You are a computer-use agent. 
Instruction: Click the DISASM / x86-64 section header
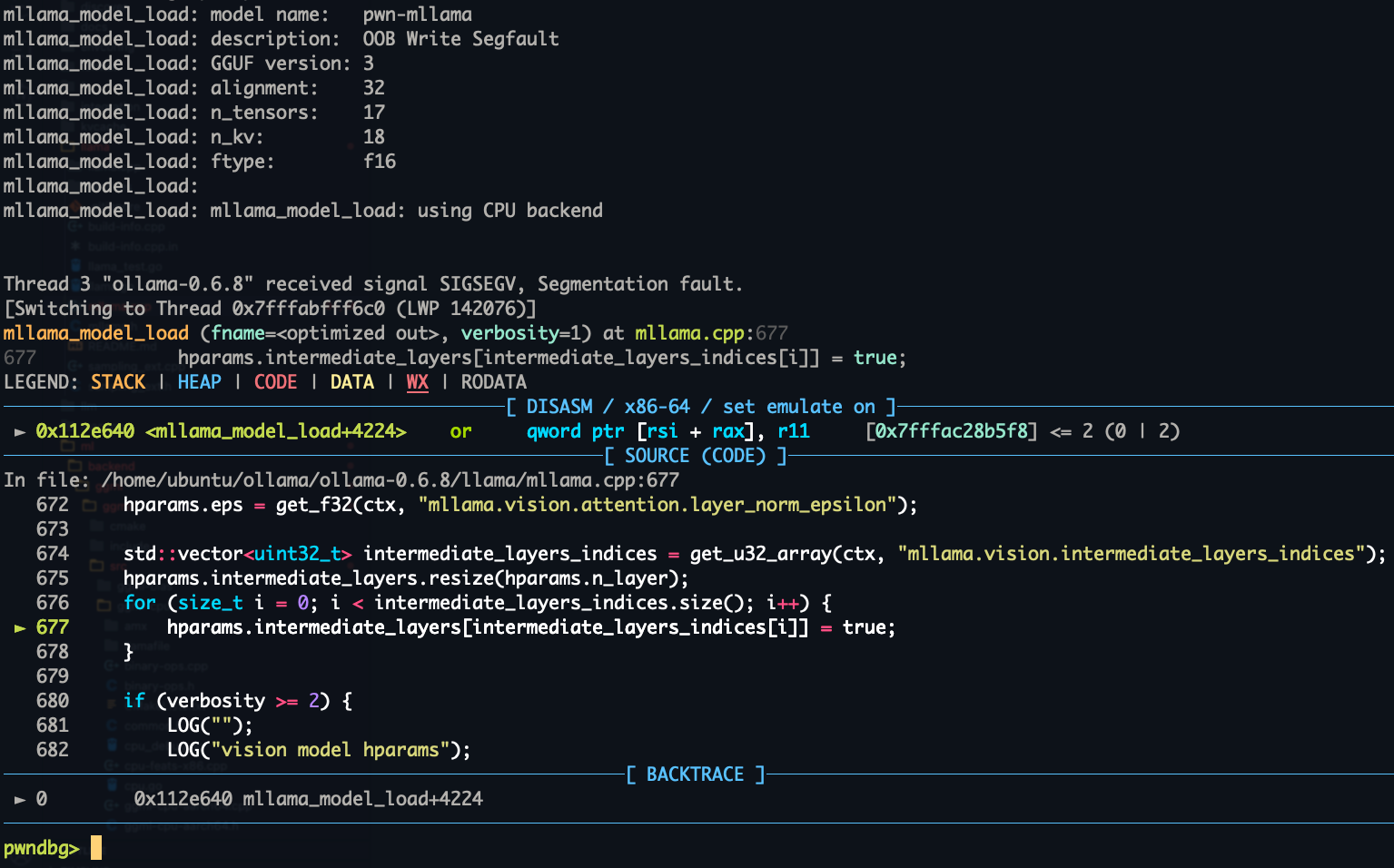700,407
